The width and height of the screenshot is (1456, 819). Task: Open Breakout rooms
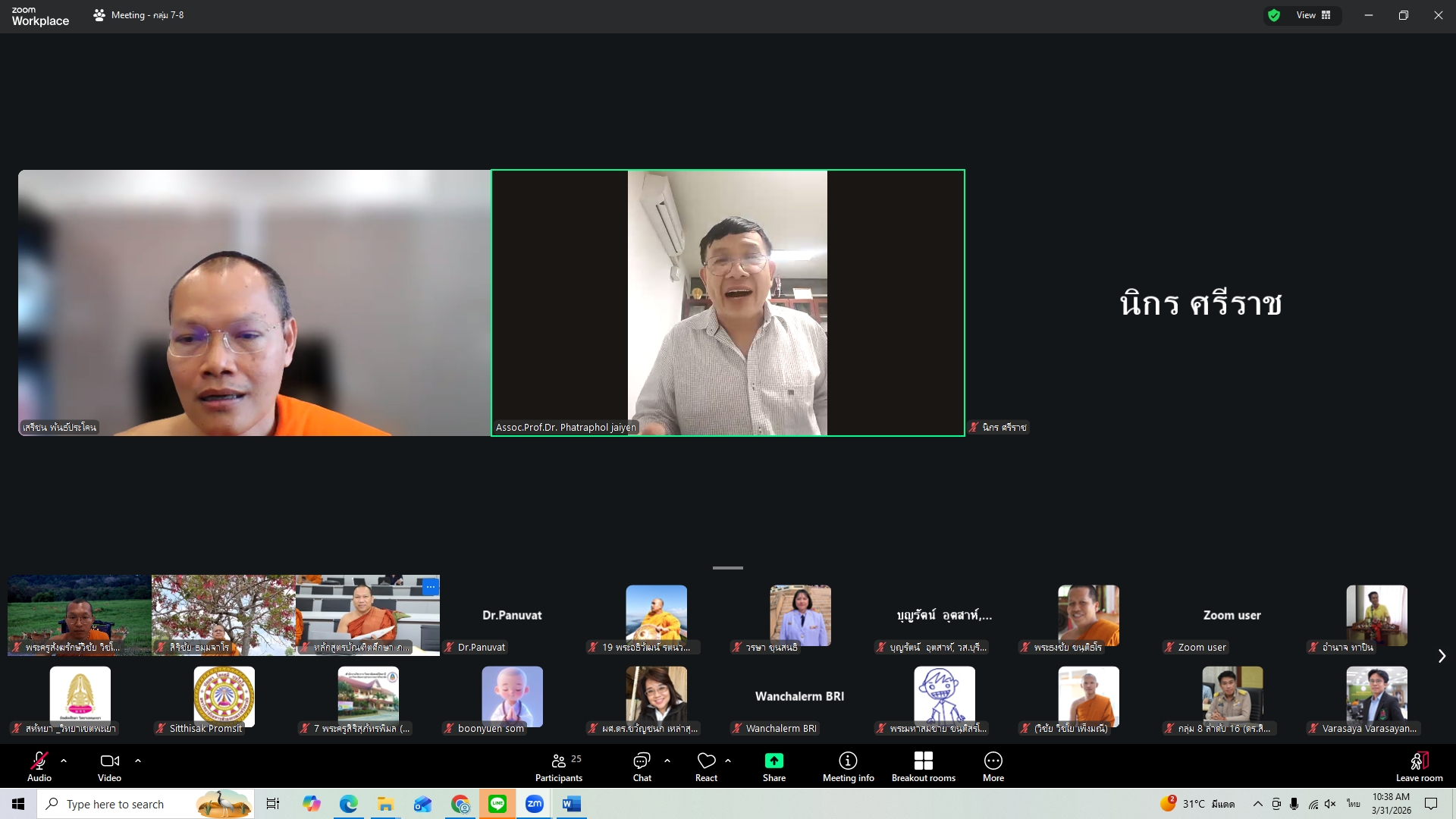(x=923, y=766)
